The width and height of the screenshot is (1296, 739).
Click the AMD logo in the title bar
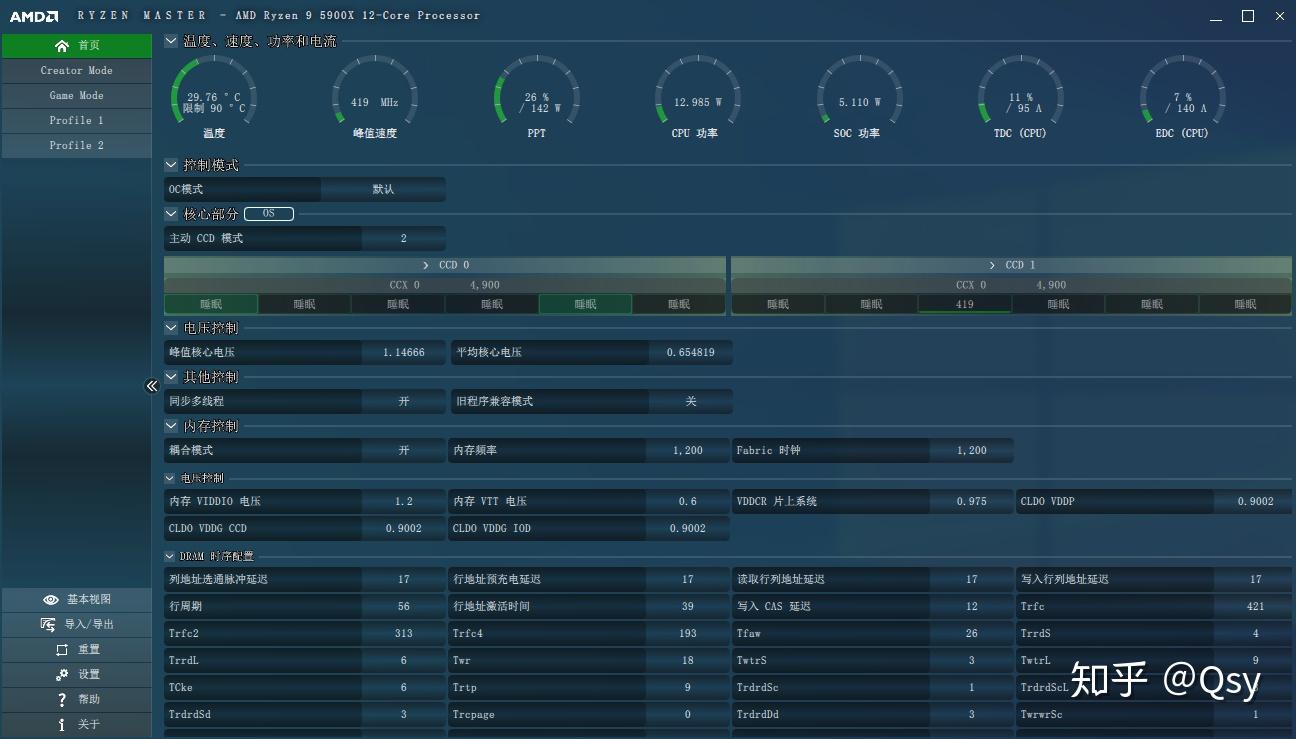pyautogui.click(x=34, y=16)
